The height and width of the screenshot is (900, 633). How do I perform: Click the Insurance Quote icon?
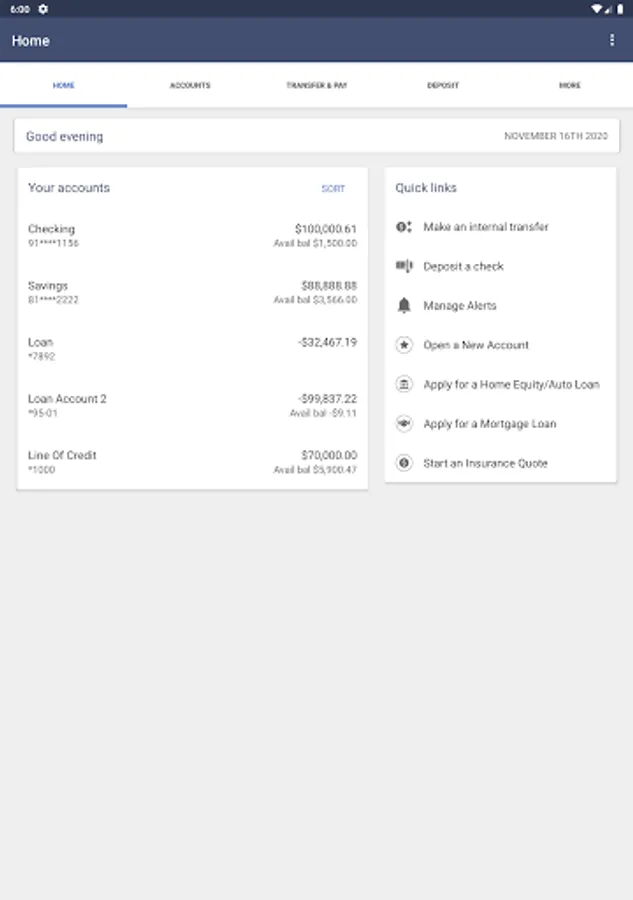[404, 463]
